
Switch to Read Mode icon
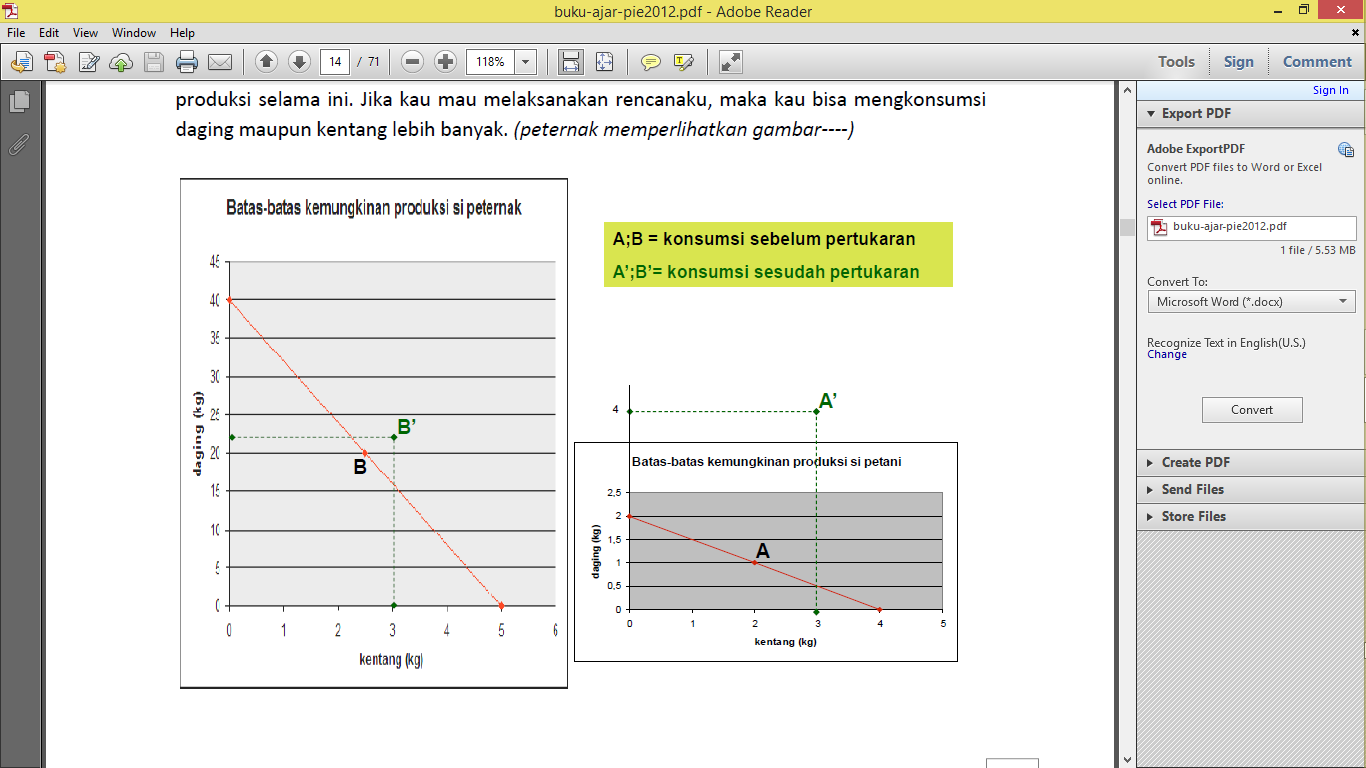pyautogui.click(x=731, y=62)
